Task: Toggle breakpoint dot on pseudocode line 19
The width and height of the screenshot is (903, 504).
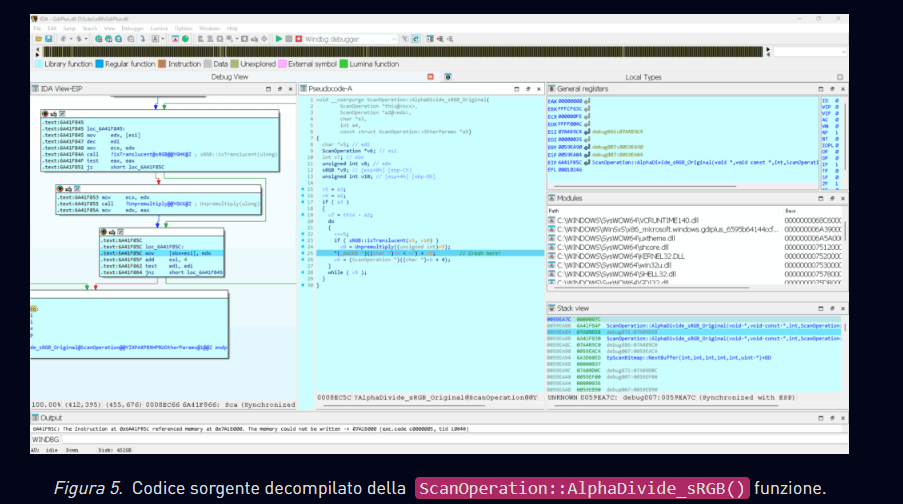Action: click(303, 215)
